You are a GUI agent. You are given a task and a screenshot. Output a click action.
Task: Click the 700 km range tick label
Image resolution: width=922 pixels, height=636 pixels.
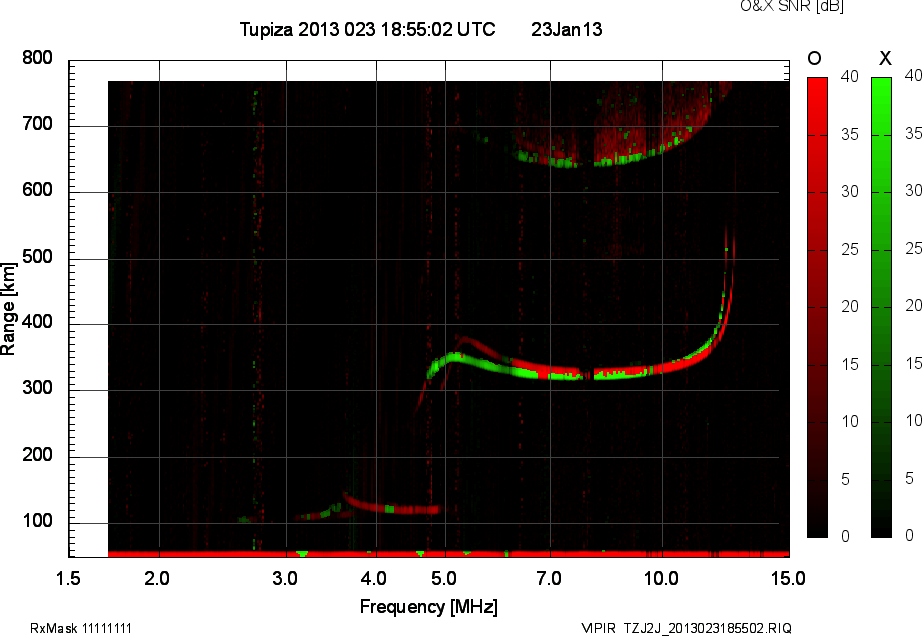(37, 124)
